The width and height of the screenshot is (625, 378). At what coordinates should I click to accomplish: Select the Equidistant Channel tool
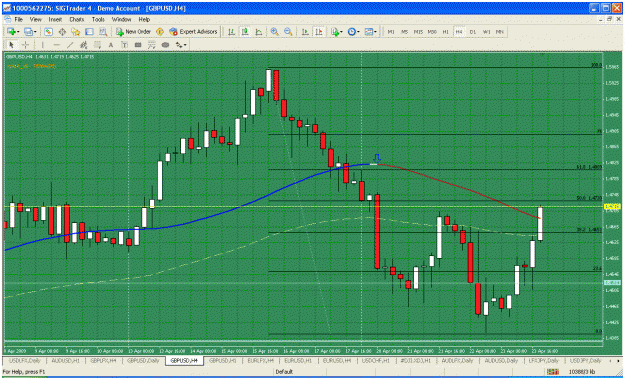click(83, 45)
